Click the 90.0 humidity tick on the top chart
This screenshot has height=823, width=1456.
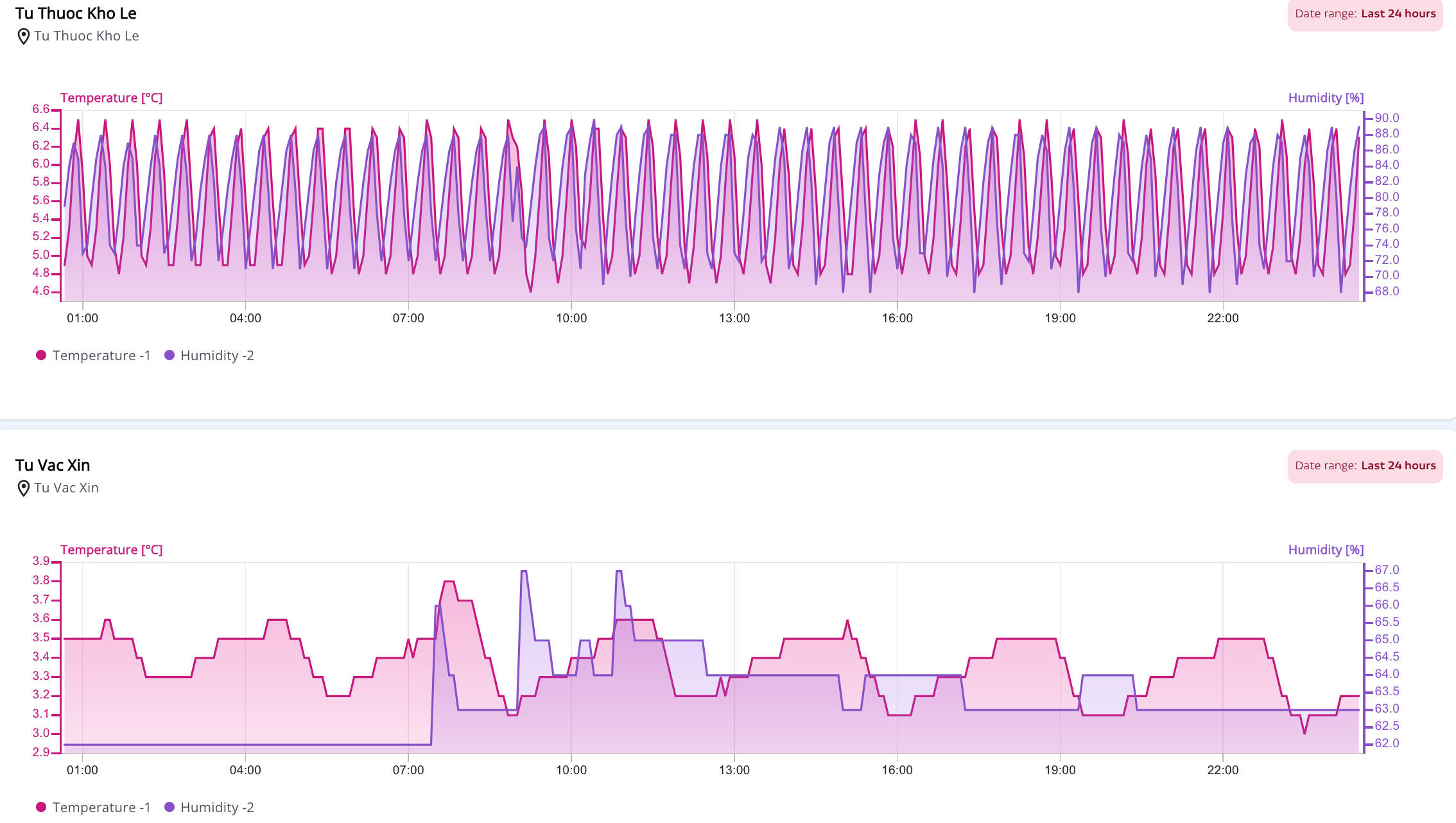coord(1387,118)
